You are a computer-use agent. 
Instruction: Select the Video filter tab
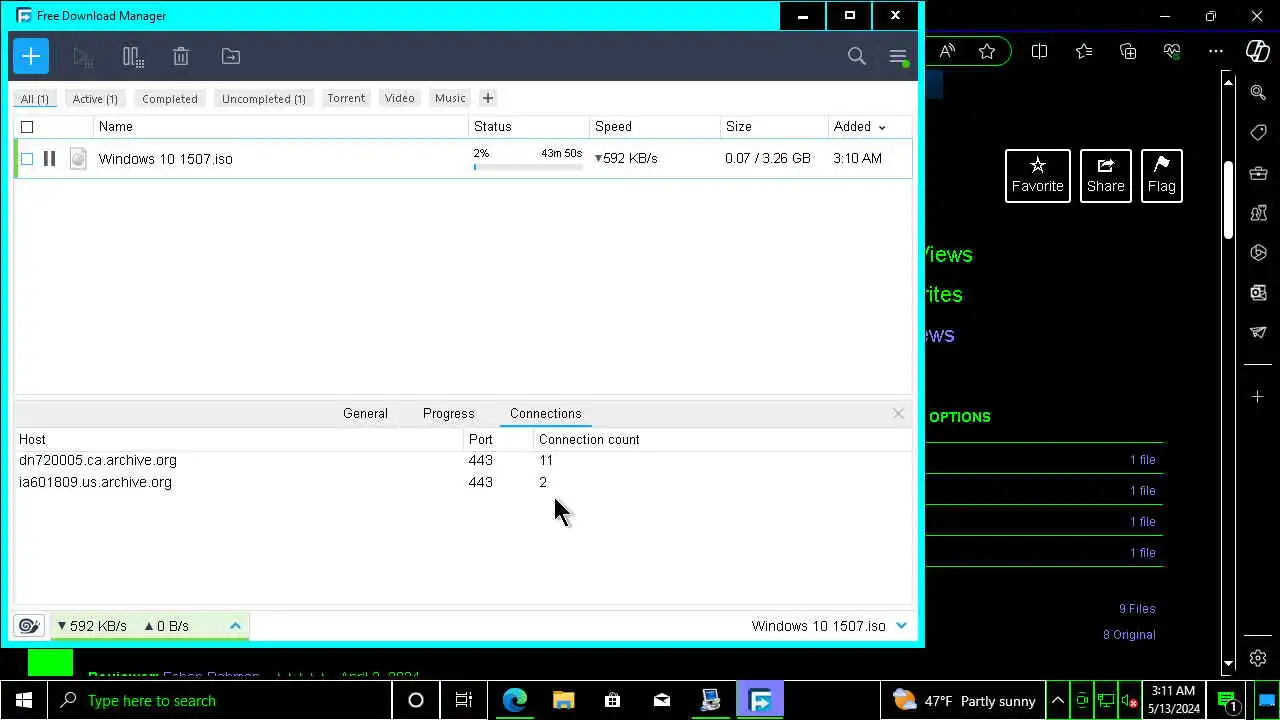coord(399,98)
